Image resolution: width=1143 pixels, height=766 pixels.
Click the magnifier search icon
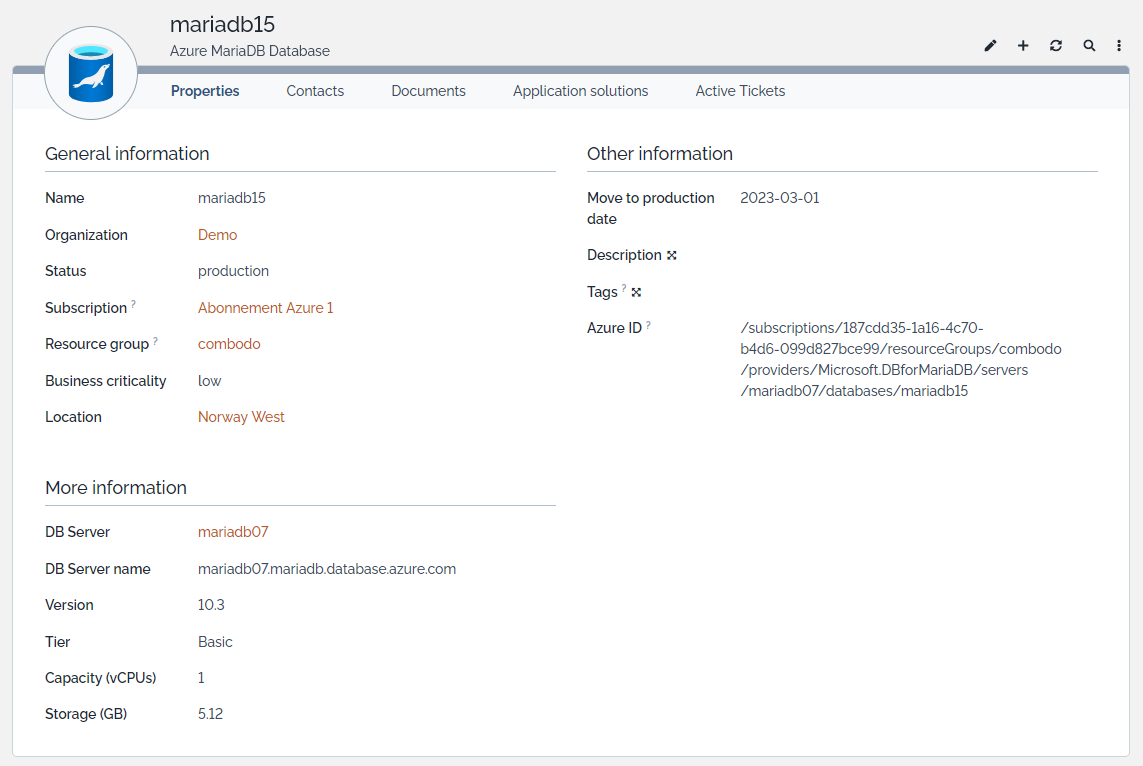1089,46
